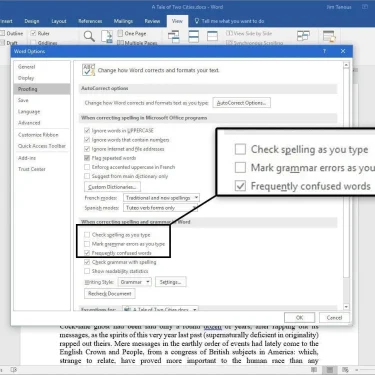Open the References ribbon tab

[90, 21]
